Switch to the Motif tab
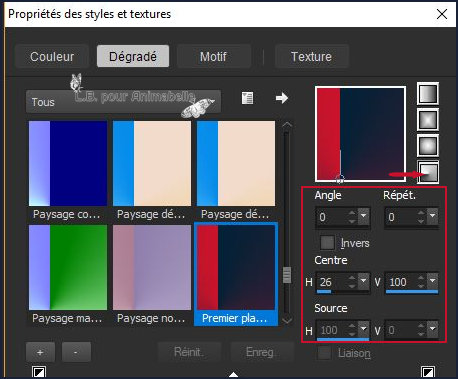The width and height of the screenshot is (458, 379). click(x=213, y=56)
